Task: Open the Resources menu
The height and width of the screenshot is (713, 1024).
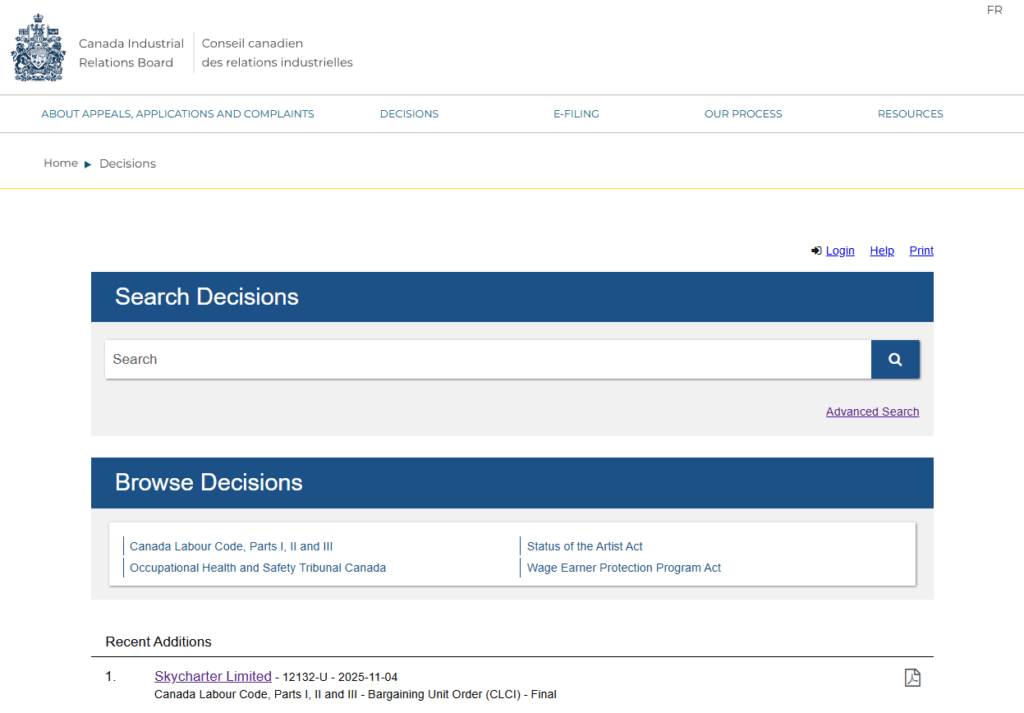Action: 910,114
